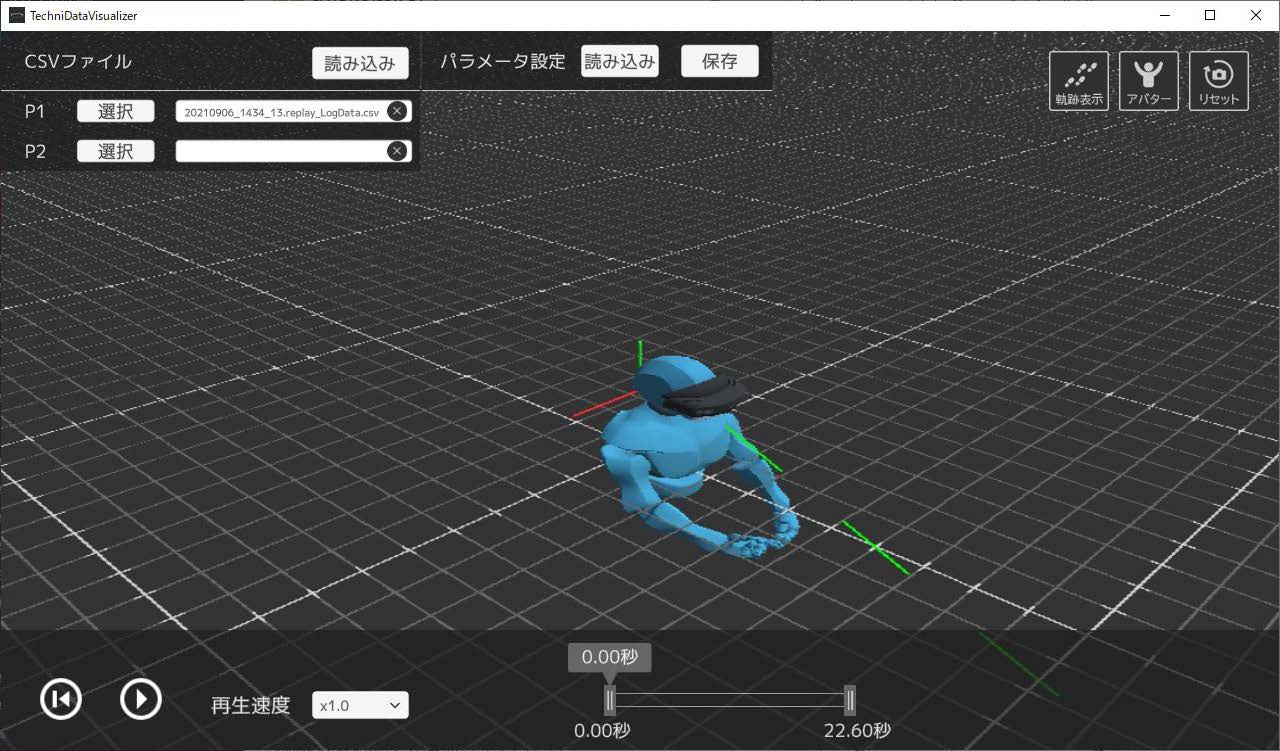Toggle the アバター avatar display icon

coord(1148,81)
